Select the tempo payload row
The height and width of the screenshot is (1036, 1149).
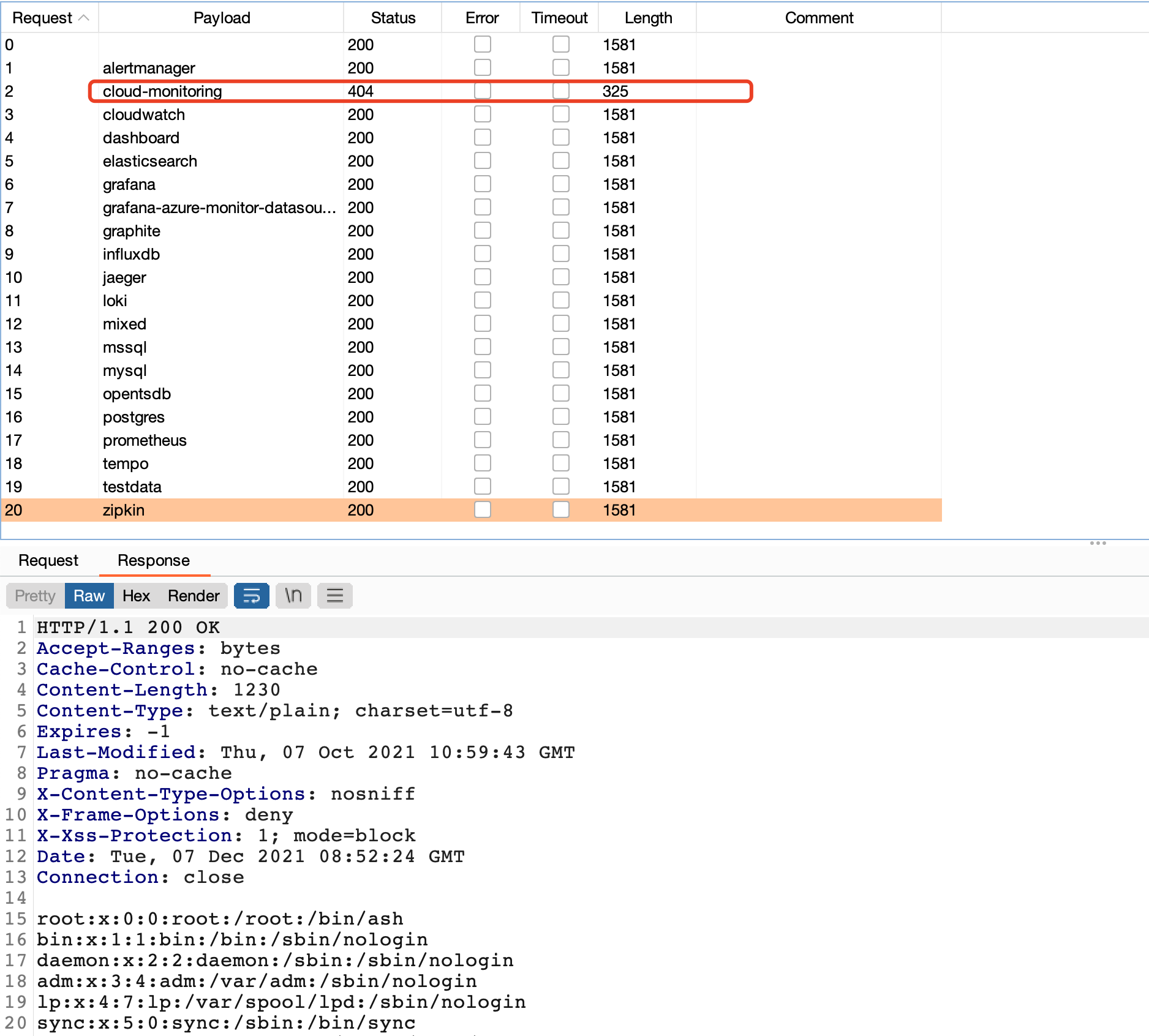pyautogui.click(x=471, y=464)
